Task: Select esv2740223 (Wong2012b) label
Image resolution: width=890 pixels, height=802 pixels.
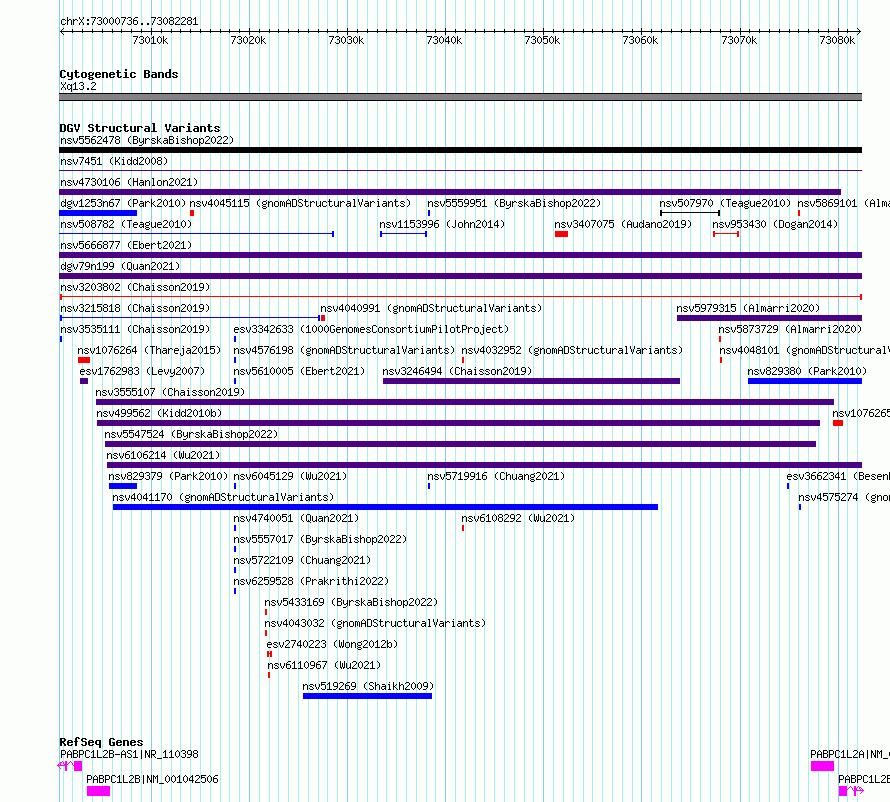Action: (333, 644)
